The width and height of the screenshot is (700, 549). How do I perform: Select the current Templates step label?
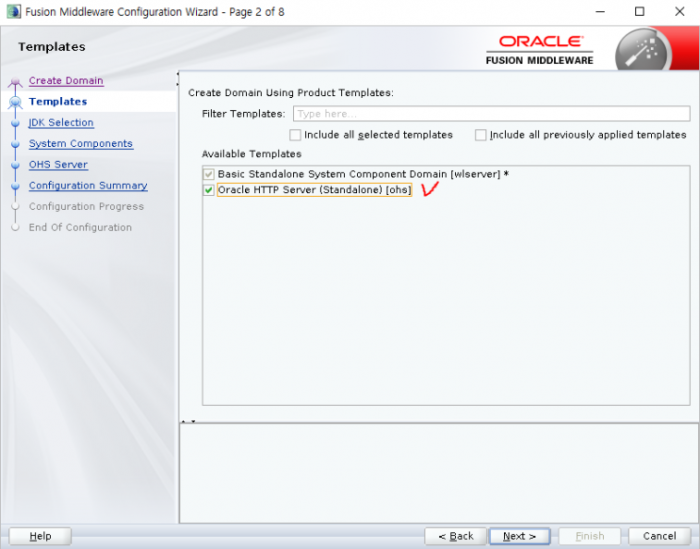pos(58,102)
